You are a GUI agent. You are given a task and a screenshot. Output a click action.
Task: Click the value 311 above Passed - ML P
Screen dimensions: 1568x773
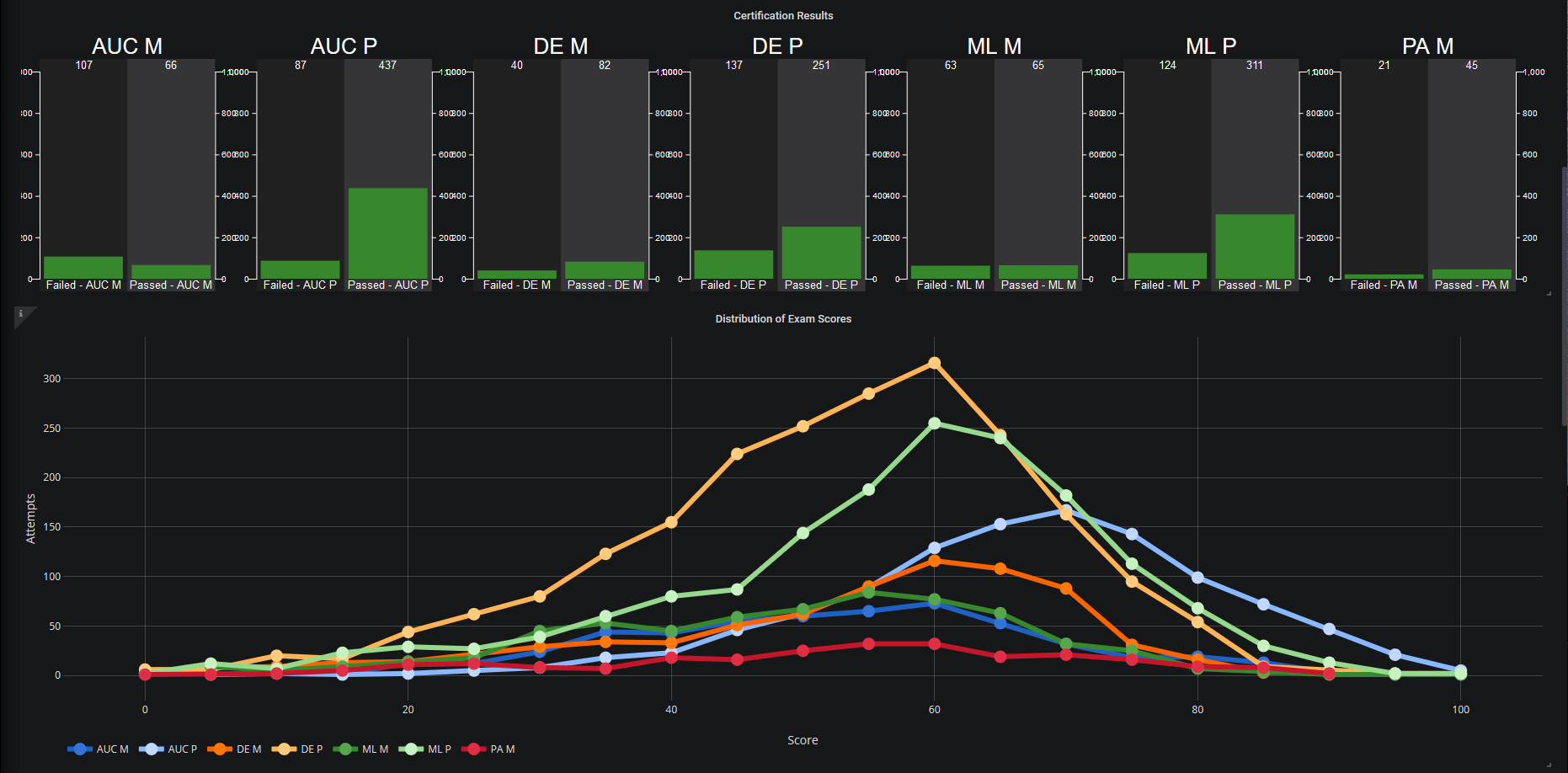click(x=1255, y=65)
